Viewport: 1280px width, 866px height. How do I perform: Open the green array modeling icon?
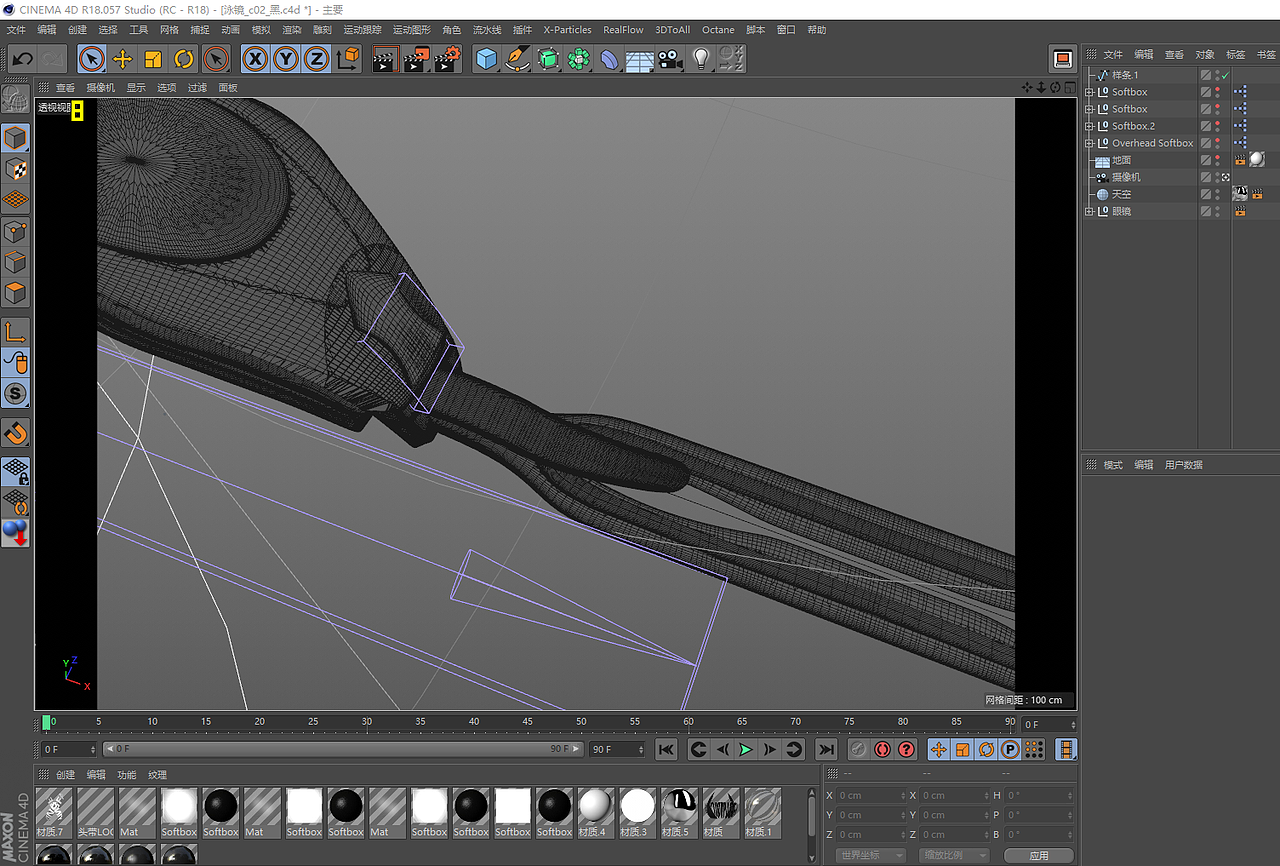pos(578,59)
